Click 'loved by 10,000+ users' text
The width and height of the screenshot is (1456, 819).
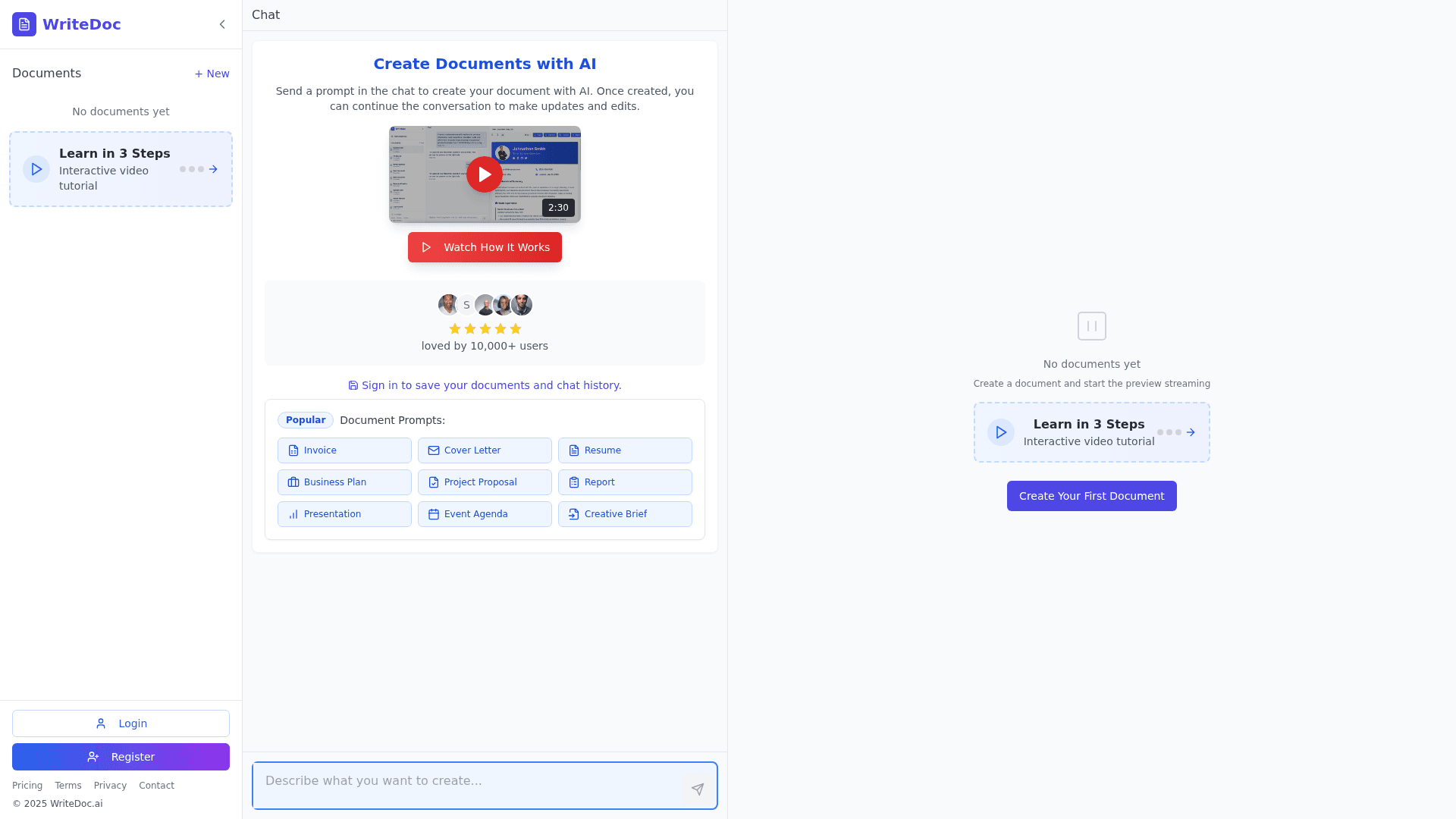coord(485,346)
